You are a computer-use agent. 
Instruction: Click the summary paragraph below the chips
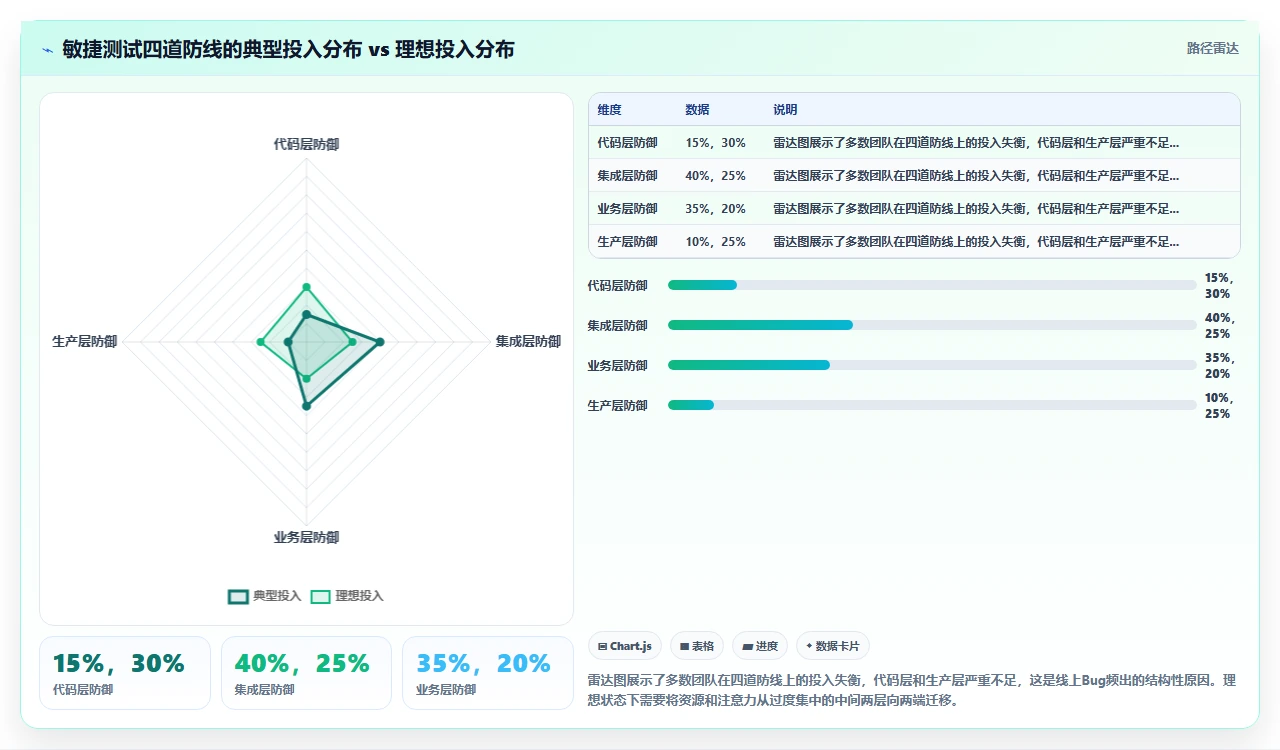pyautogui.click(x=912, y=690)
